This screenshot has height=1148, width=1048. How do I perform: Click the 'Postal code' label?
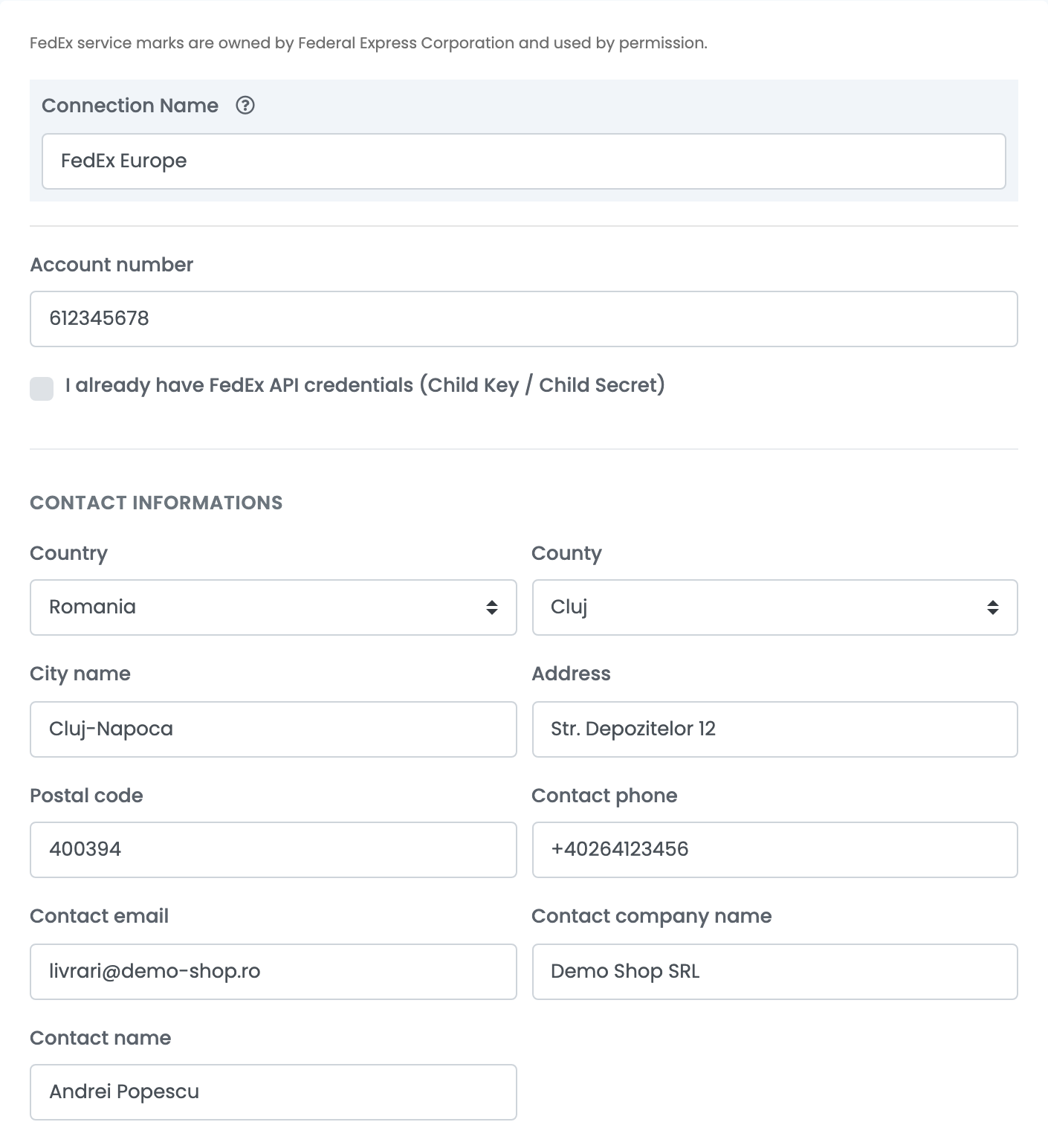point(86,796)
